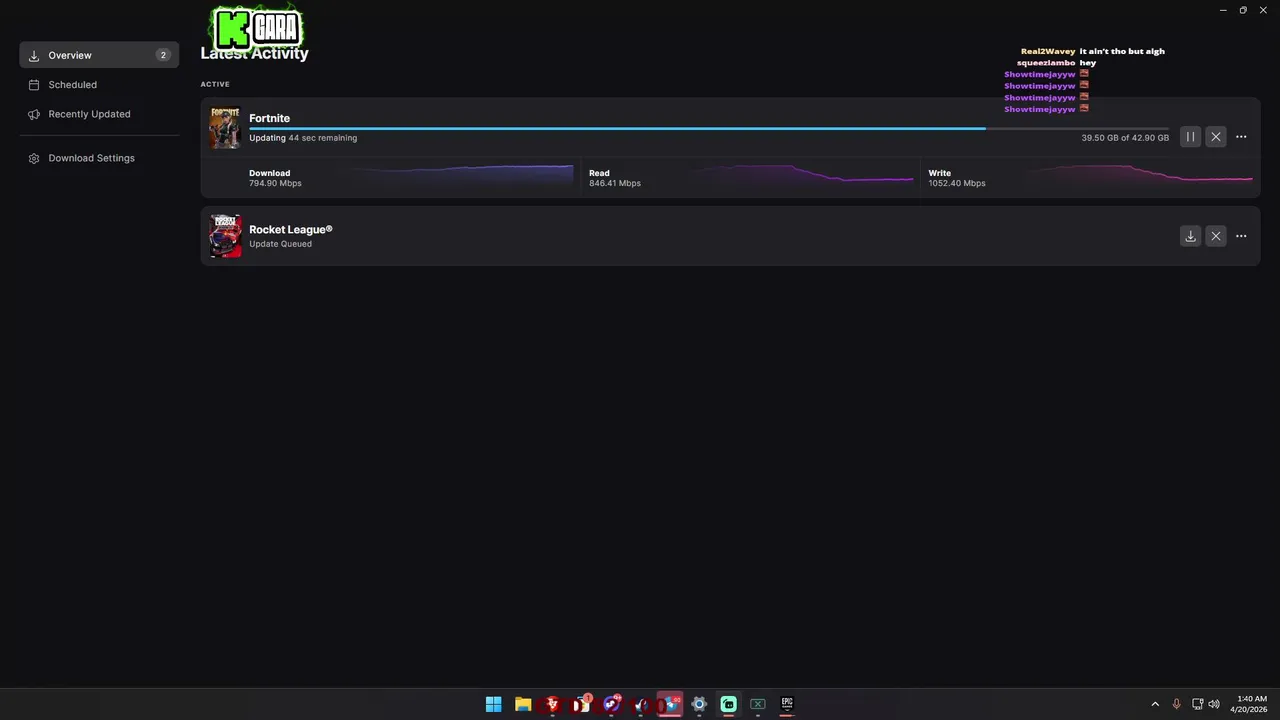The height and width of the screenshot is (720, 1280).
Task: Click the microphone tray icon
Action: (x=1176, y=704)
